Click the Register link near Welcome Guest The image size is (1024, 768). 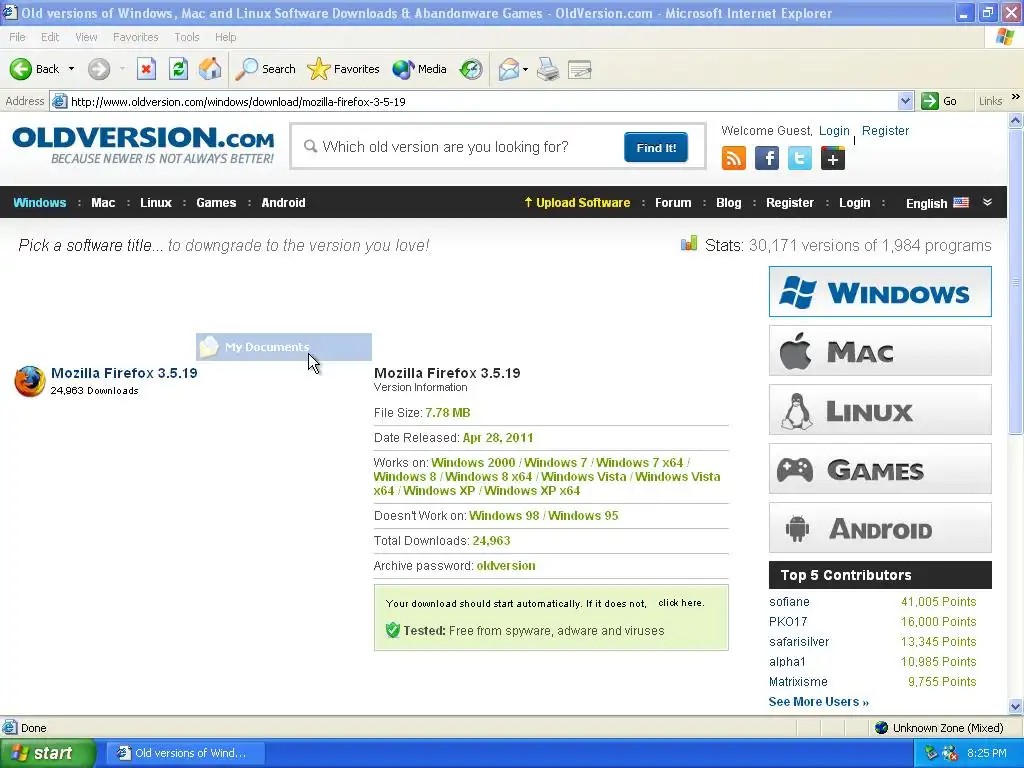[x=885, y=131]
